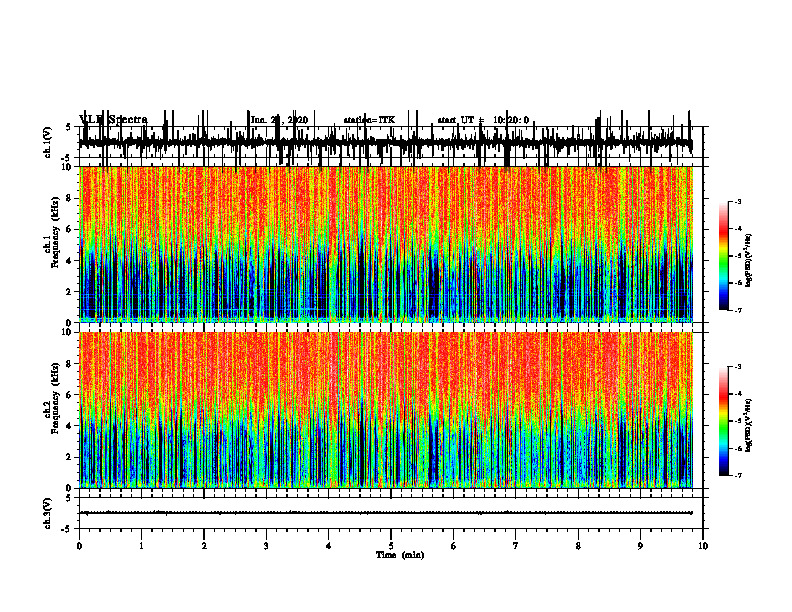The height and width of the screenshot is (612, 792).
Task: Click time tick label "9" on the x-axis
Action: 640,546
